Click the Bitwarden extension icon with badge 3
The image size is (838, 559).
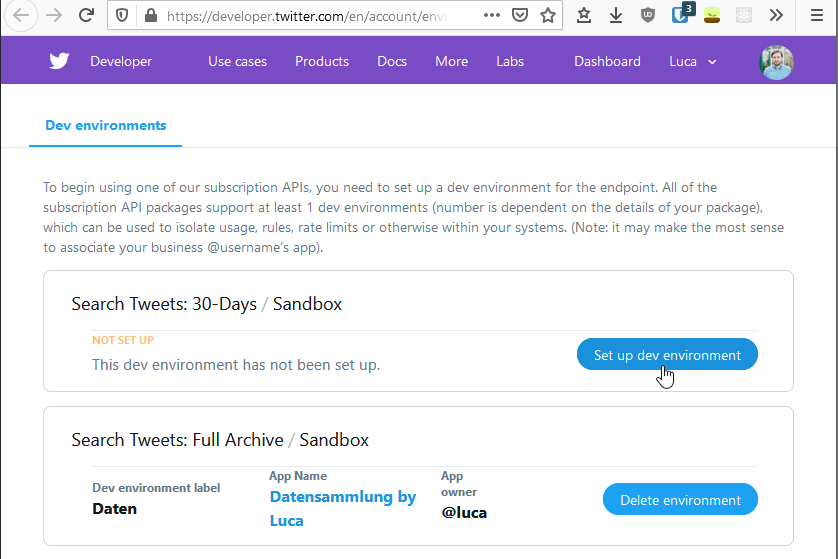tap(682, 14)
